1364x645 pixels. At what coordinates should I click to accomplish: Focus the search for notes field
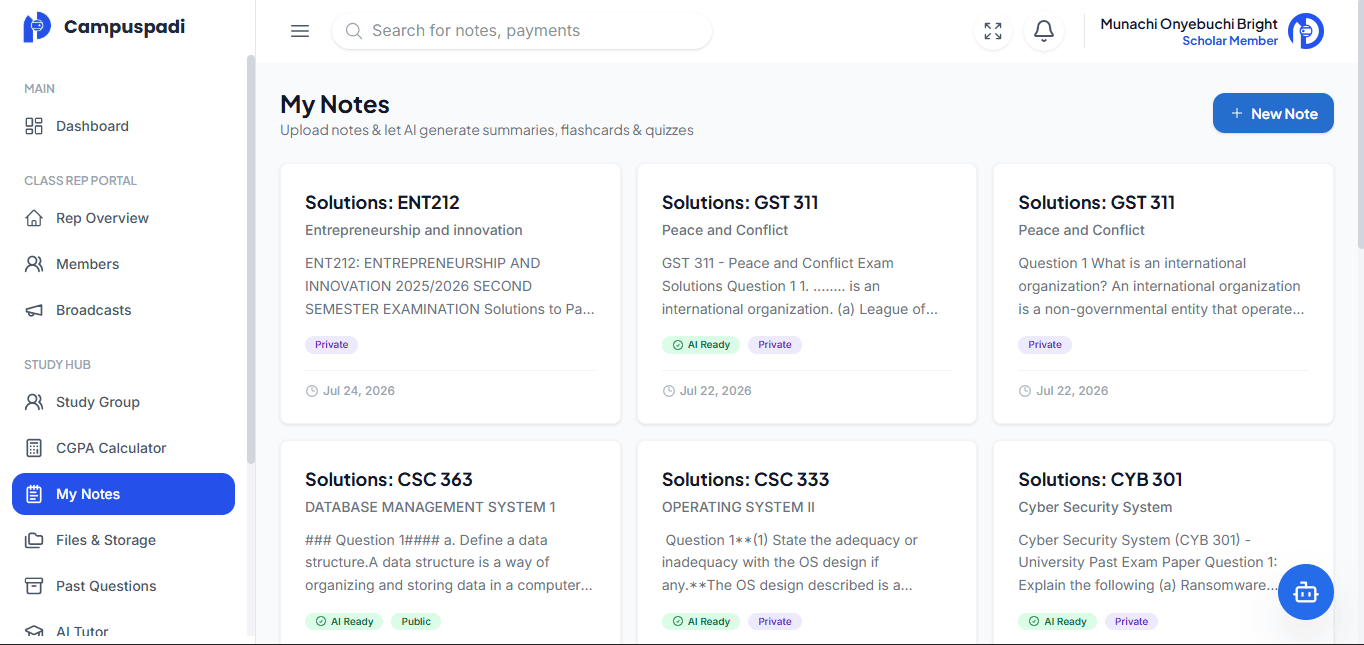[522, 31]
